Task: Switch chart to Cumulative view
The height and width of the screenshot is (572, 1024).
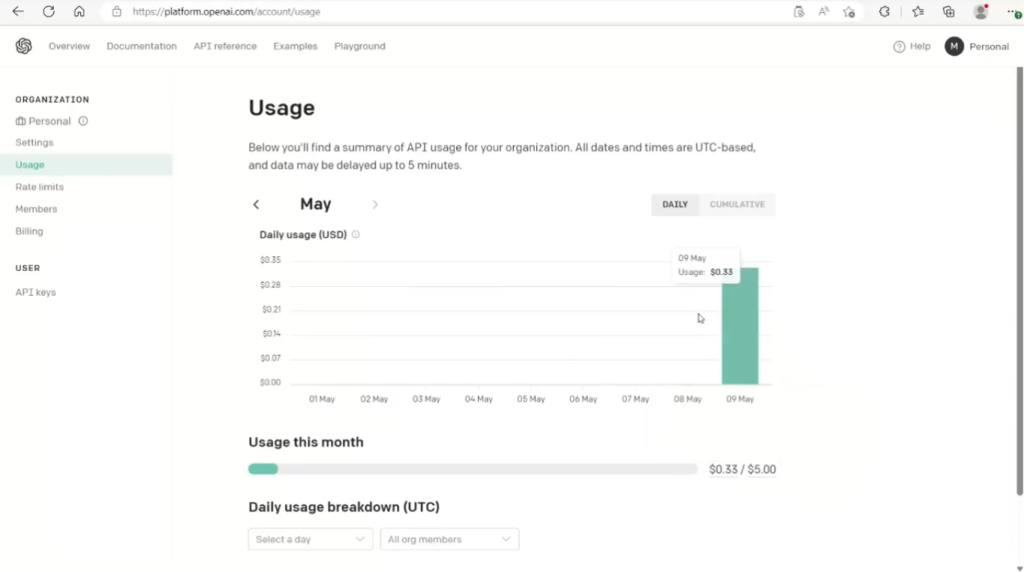Action: click(737, 205)
